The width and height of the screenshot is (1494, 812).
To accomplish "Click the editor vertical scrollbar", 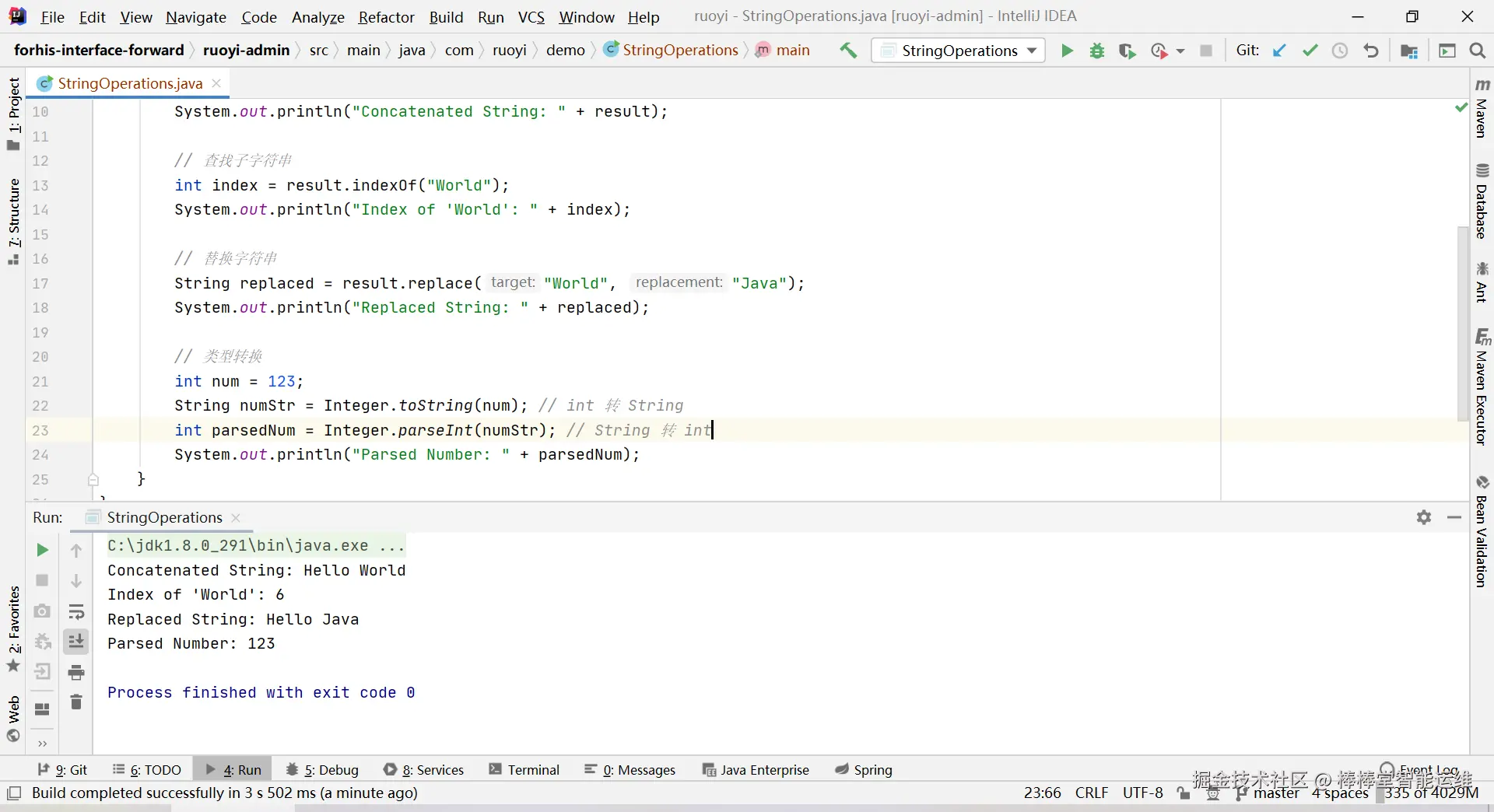I will pos(1462,323).
